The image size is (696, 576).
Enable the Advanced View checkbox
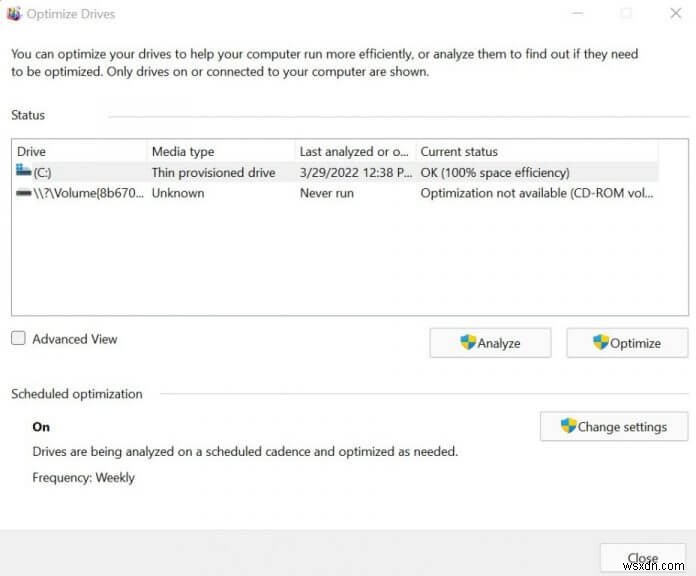pos(19,339)
